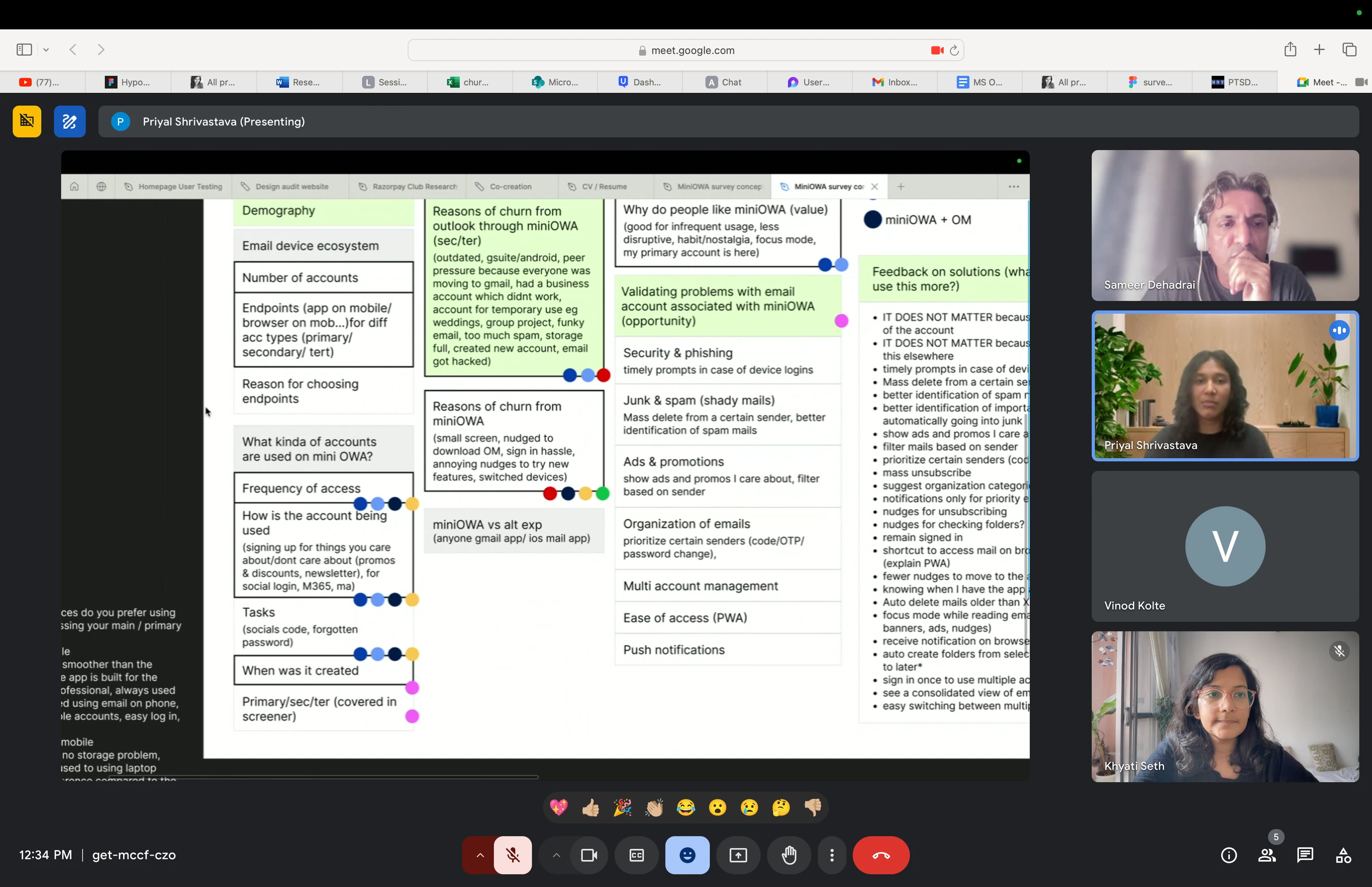Switch to the Chat browser tab
Viewport: 1372px width, 887px height.
click(x=724, y=82)
